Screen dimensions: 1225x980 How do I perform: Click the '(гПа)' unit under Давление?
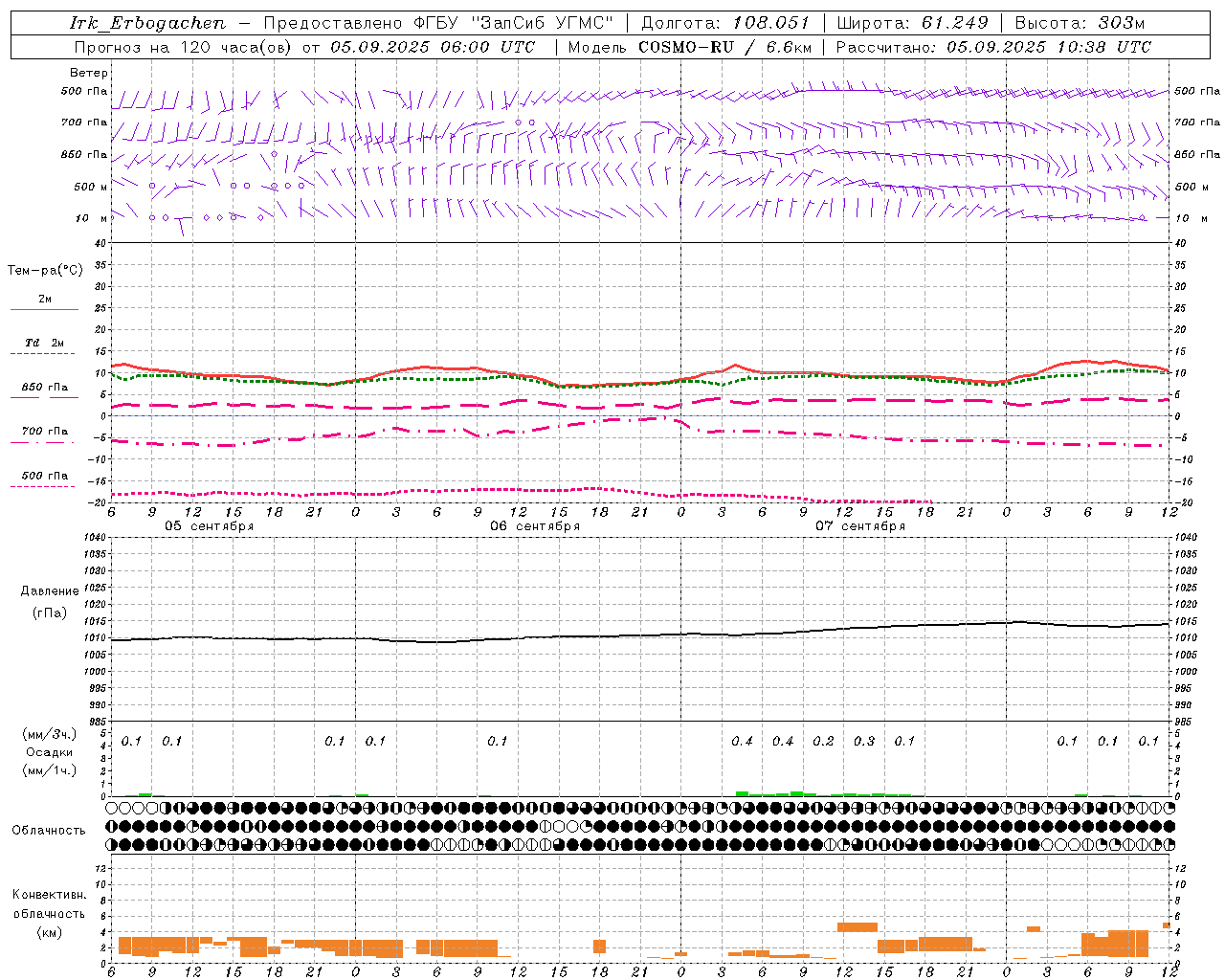tap(50, 613)
